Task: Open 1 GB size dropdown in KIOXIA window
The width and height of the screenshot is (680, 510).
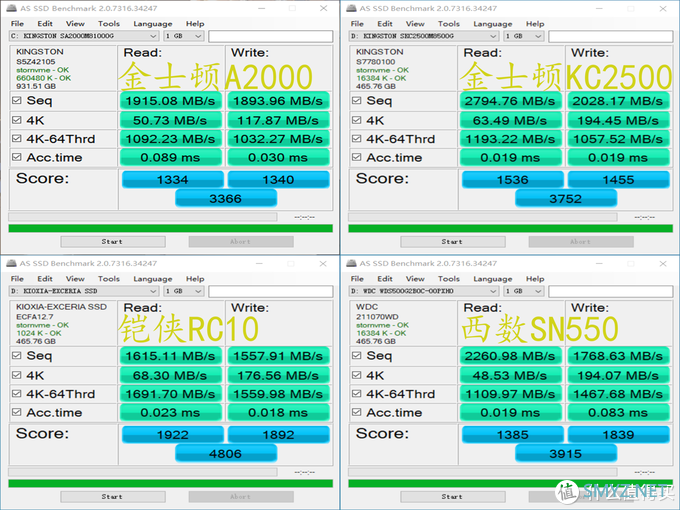Action: 183,291
